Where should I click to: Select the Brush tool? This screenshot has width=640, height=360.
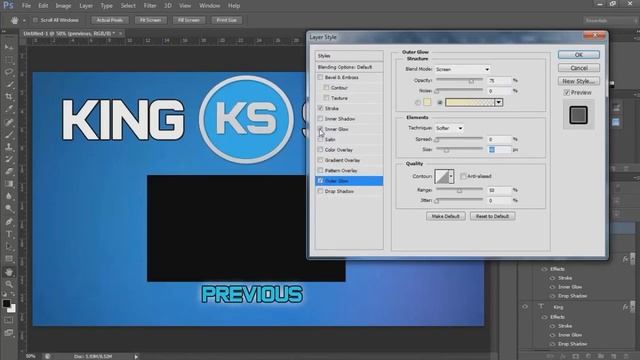coord(9,134)
